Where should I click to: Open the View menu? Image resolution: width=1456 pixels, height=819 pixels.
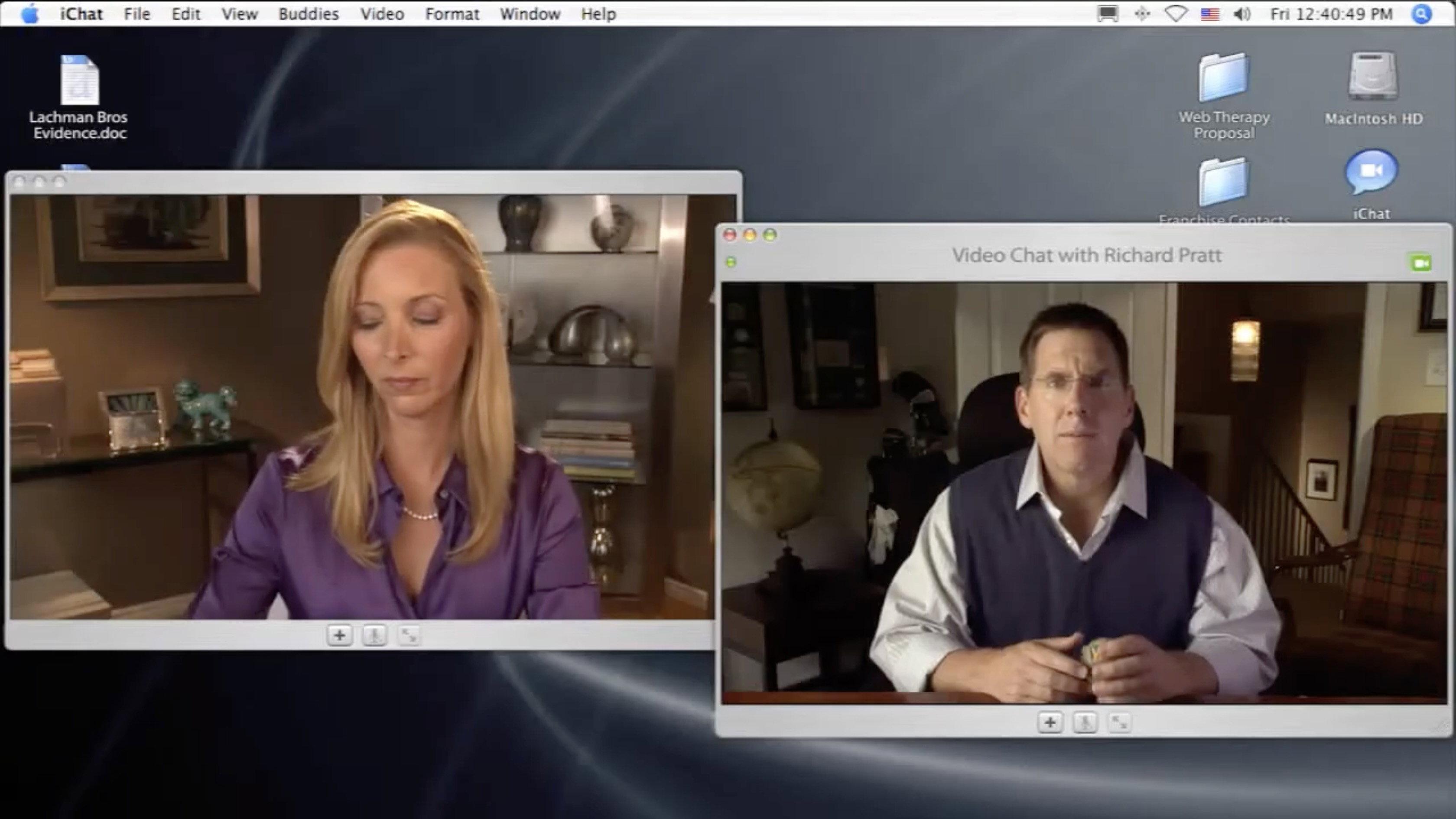click(240, 13)
